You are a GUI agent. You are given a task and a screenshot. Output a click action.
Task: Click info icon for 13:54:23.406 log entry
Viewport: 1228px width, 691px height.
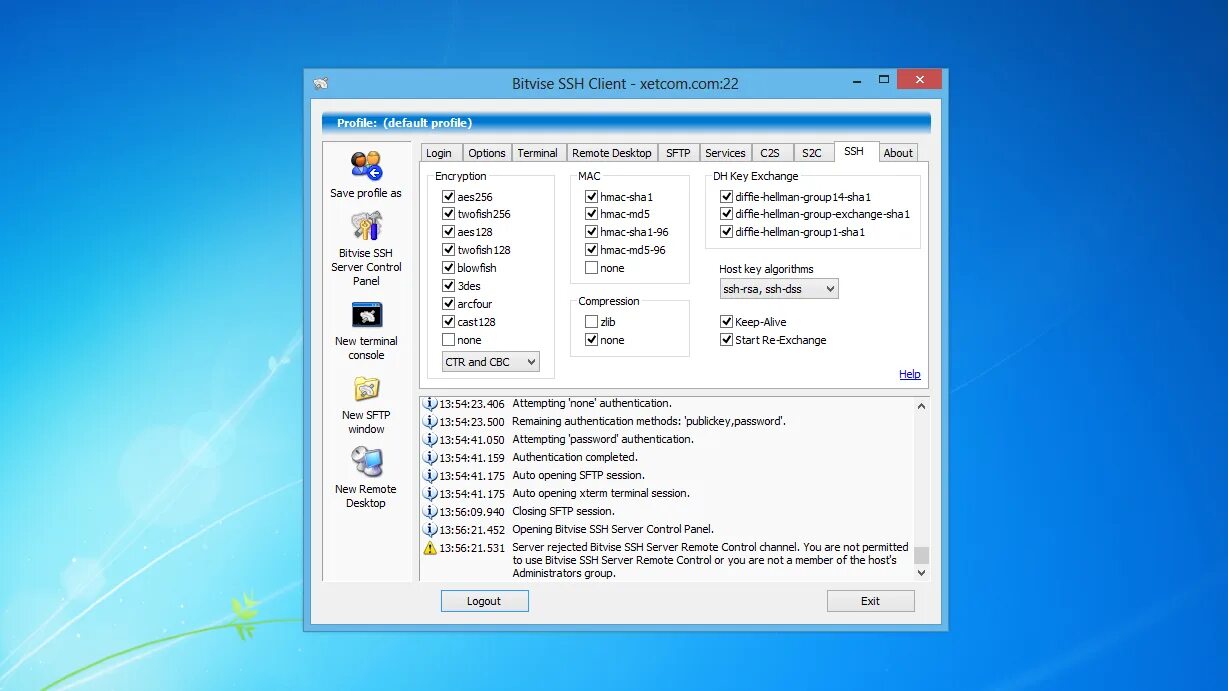pyautogui.click(x=430, y=404)
